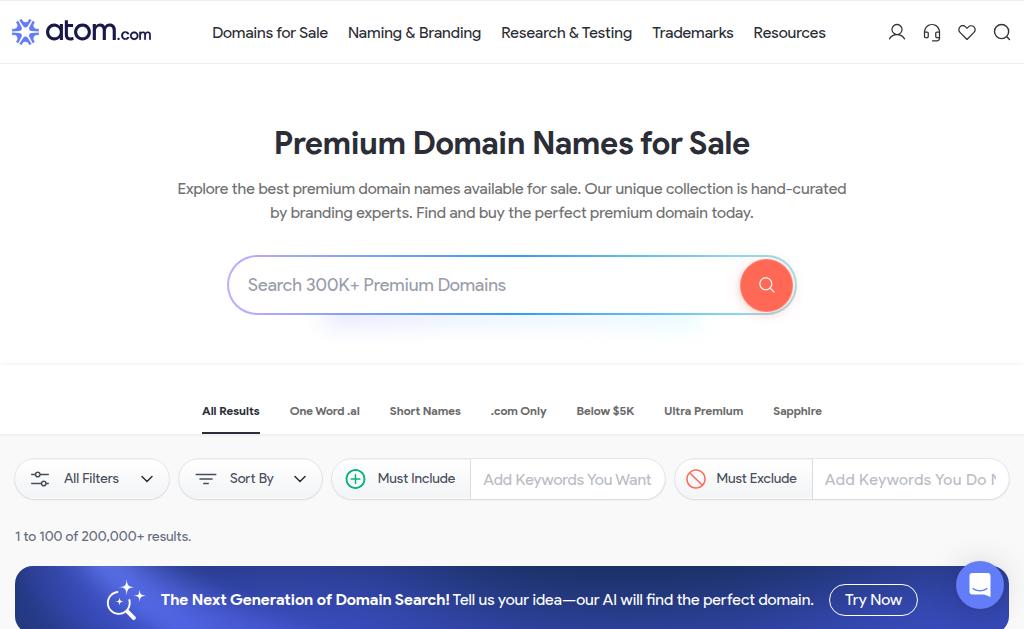Open the user account icon
The width and height of the screenshot is (1024, 629).
897,32
